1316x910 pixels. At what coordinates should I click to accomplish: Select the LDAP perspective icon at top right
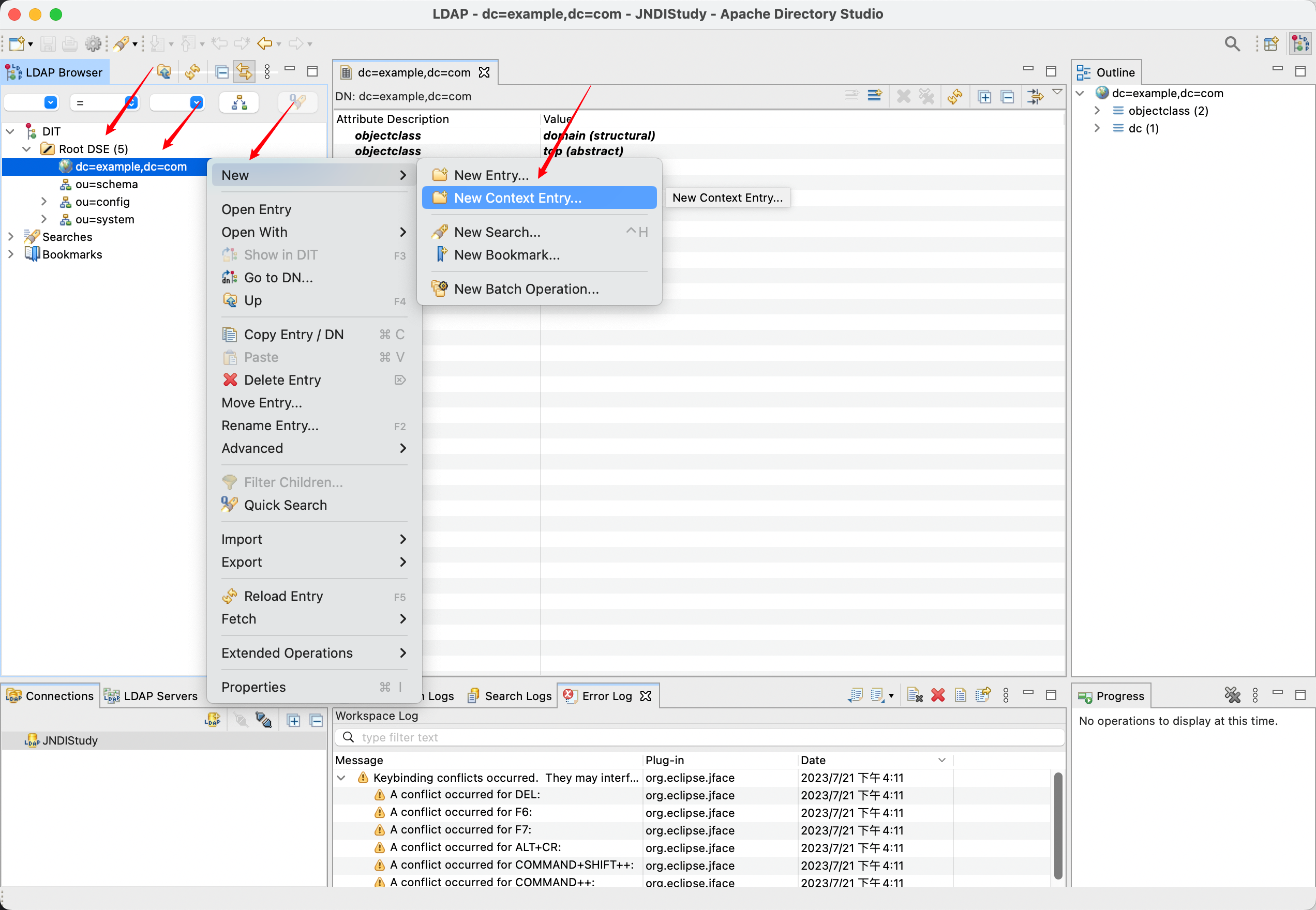[x=1300, y=43]
